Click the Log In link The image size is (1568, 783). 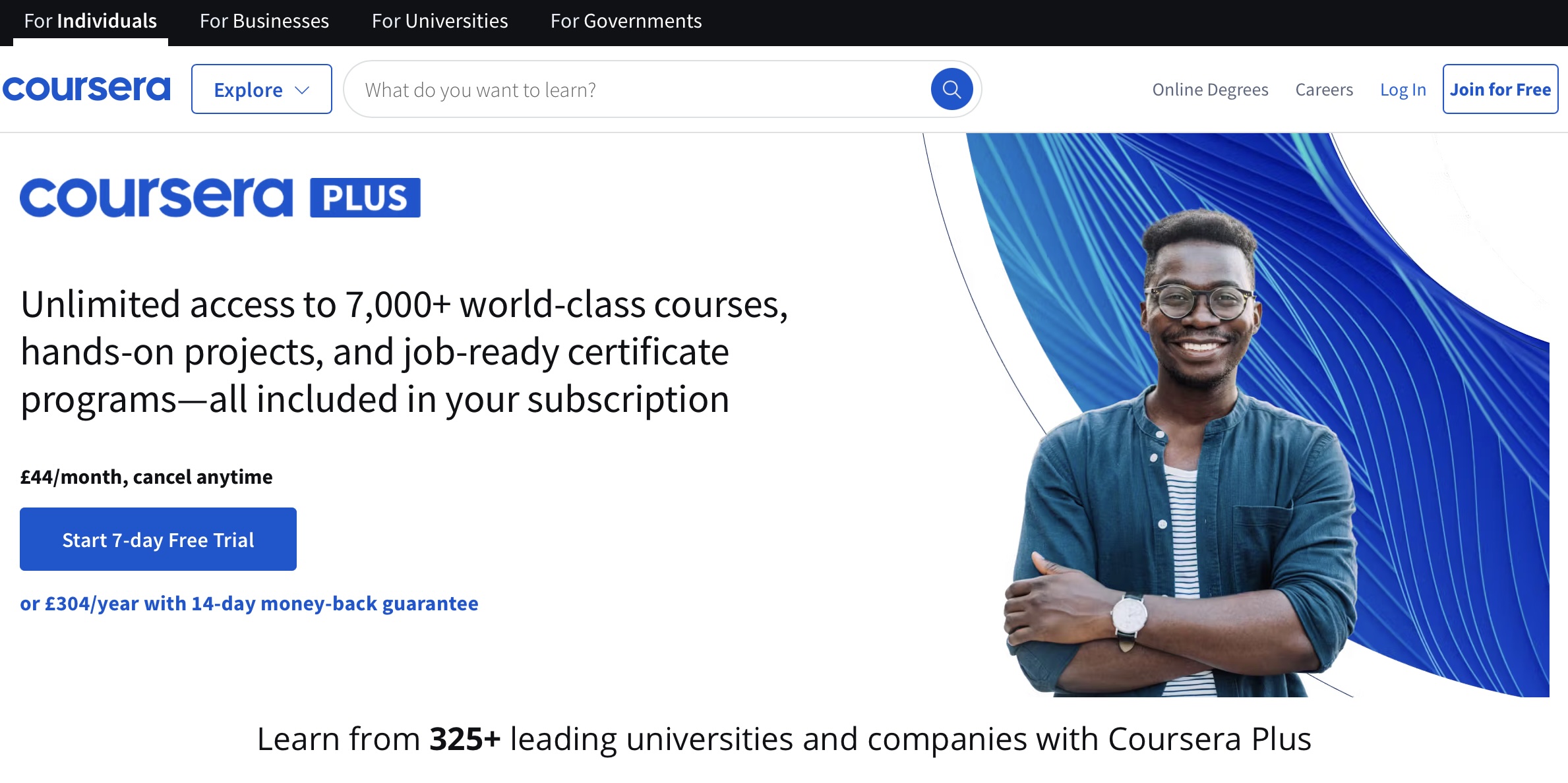coord(1403,89)
